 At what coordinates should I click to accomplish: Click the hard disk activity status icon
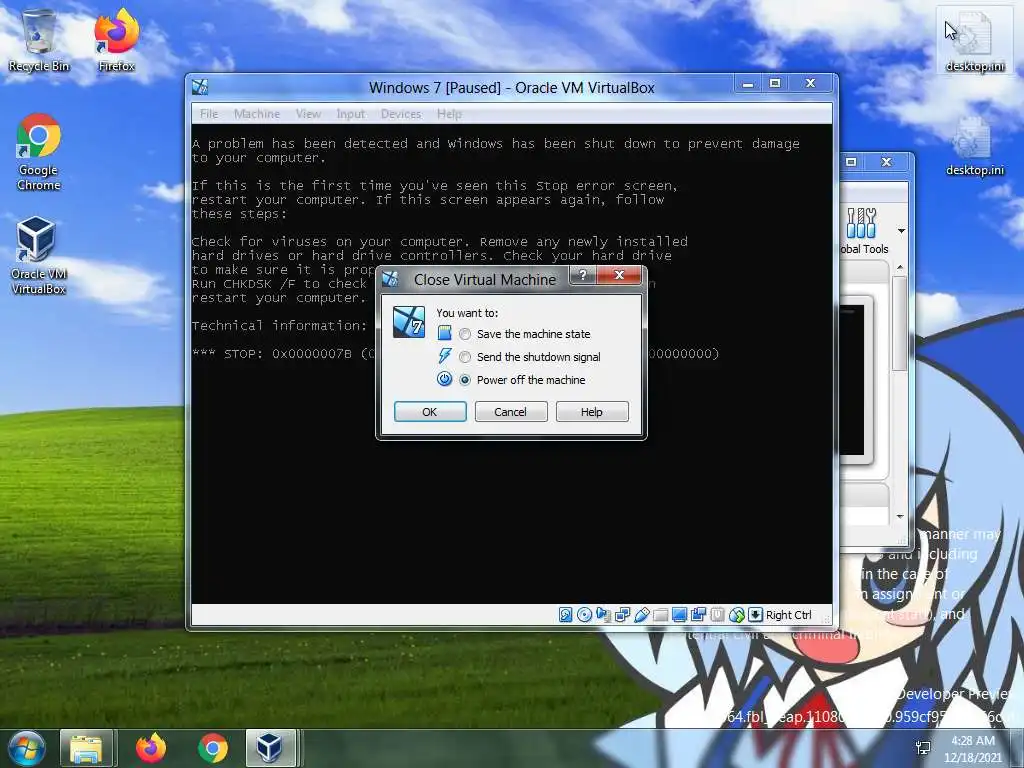[566, 615]
